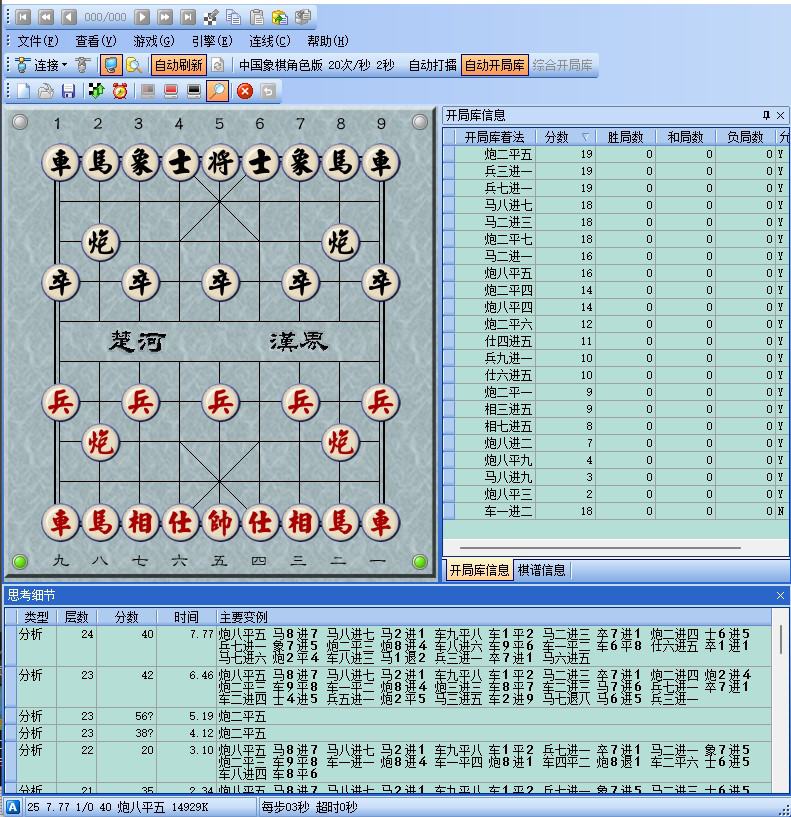Click the paste position clipboard icon
This screenshot has width=791, height=817.
(256, 17)
